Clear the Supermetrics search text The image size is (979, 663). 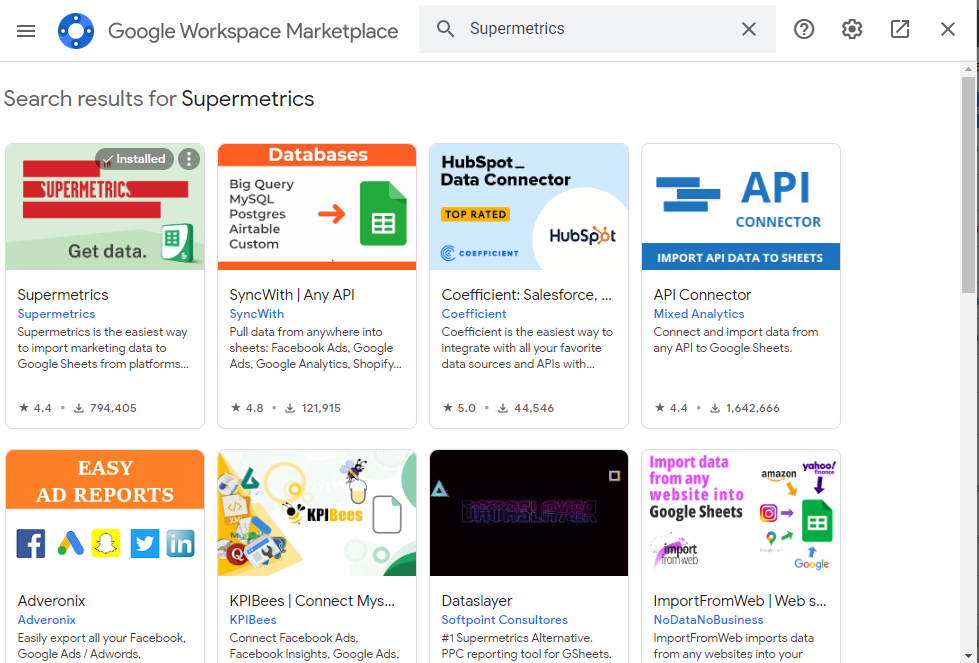[x=748, y=29]
